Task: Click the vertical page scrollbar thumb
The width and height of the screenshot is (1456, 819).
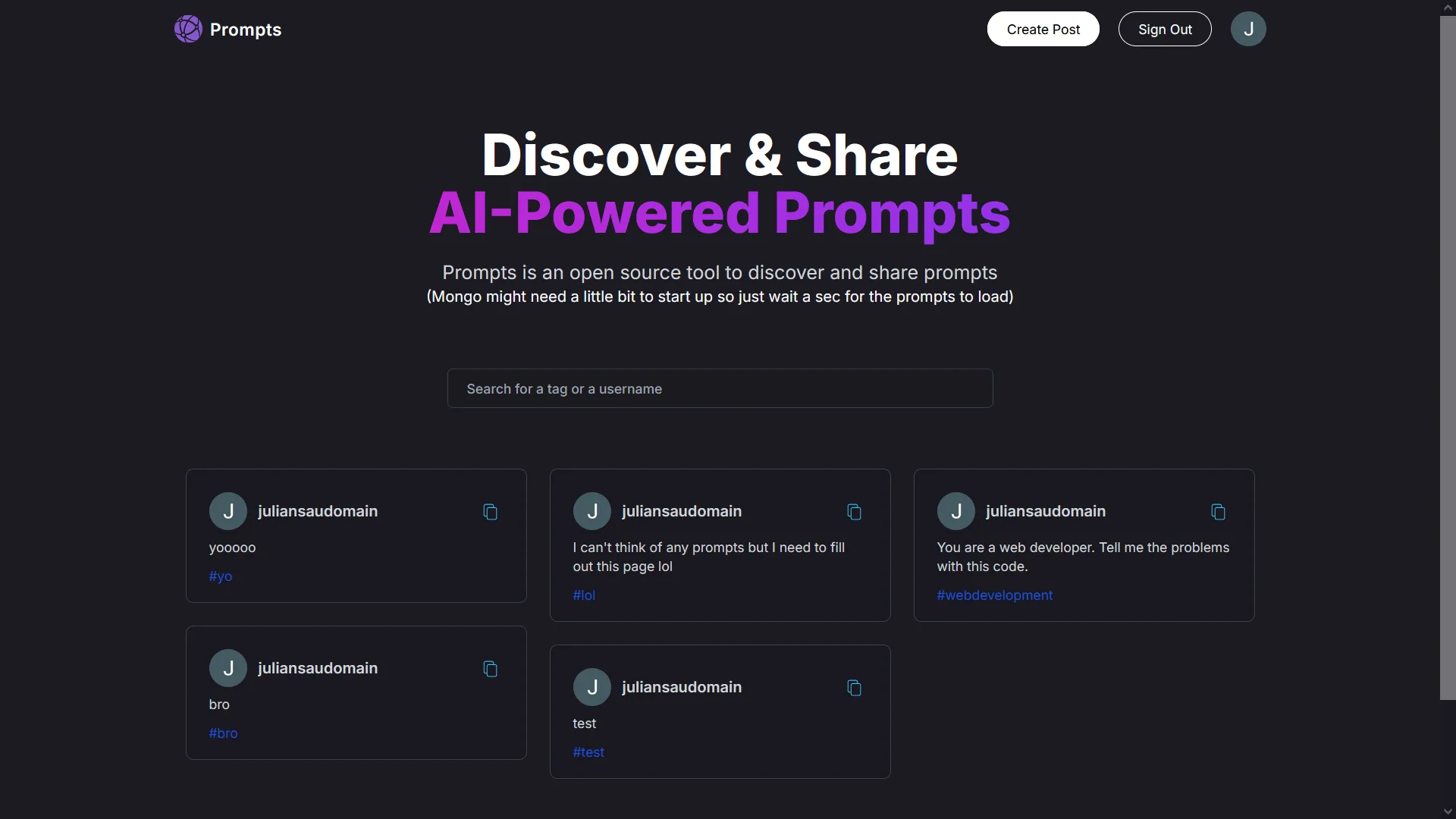Action: tap(1448, 356)
